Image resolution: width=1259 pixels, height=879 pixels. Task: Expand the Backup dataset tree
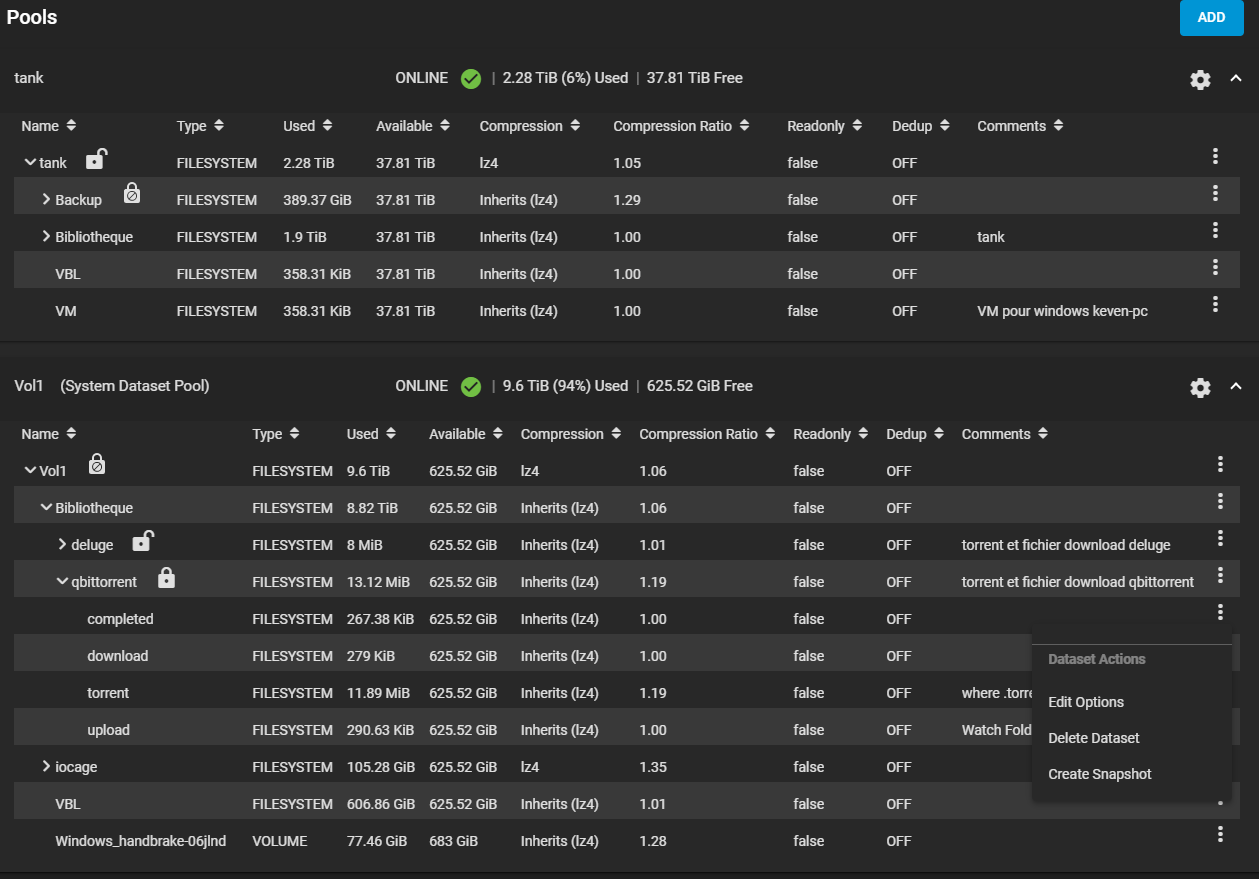point(46,200)
